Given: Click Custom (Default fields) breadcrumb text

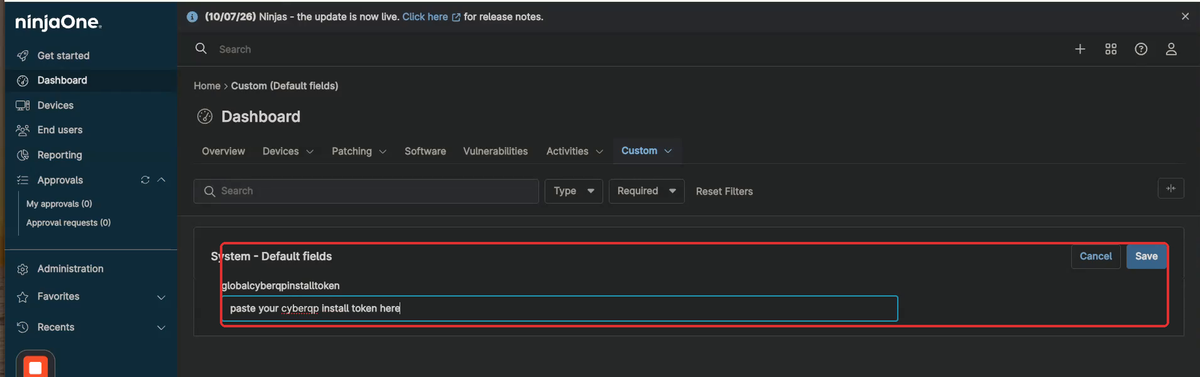Looking at the screenshot, I should (x=284, y=86).
